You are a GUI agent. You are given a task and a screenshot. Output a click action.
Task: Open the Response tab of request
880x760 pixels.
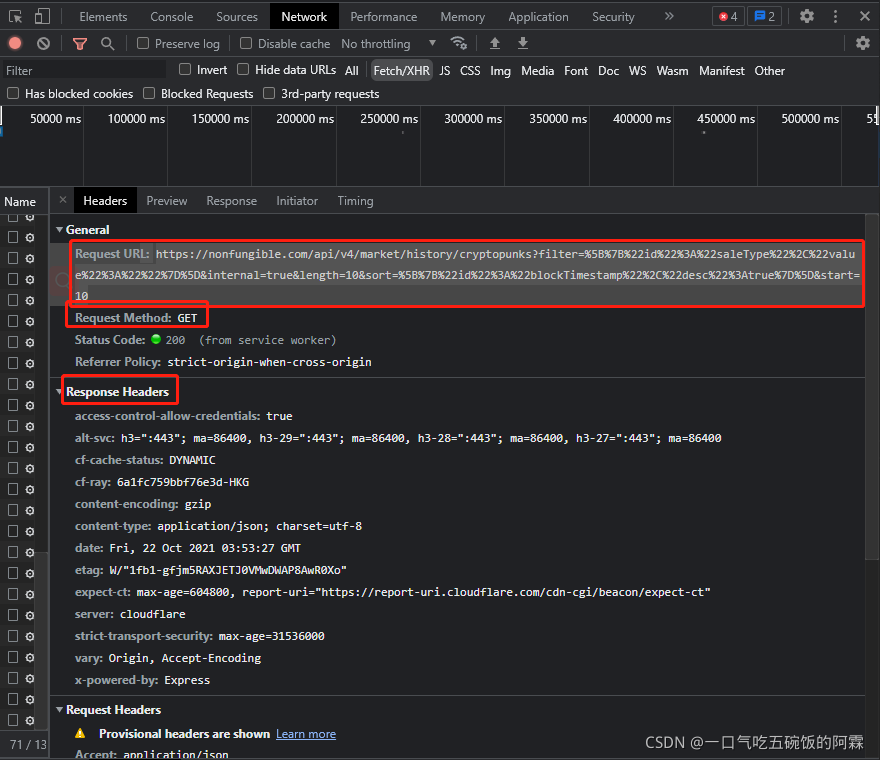231,200
